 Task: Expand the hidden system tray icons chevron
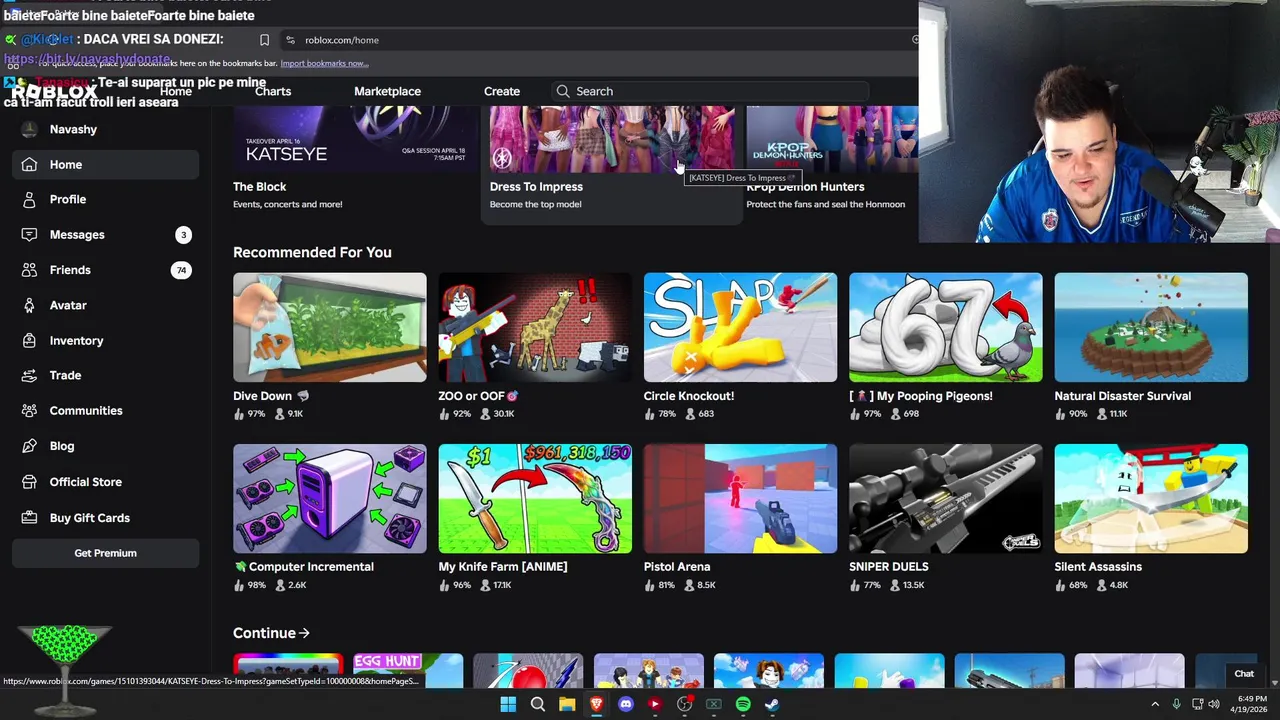[1155, 704]
